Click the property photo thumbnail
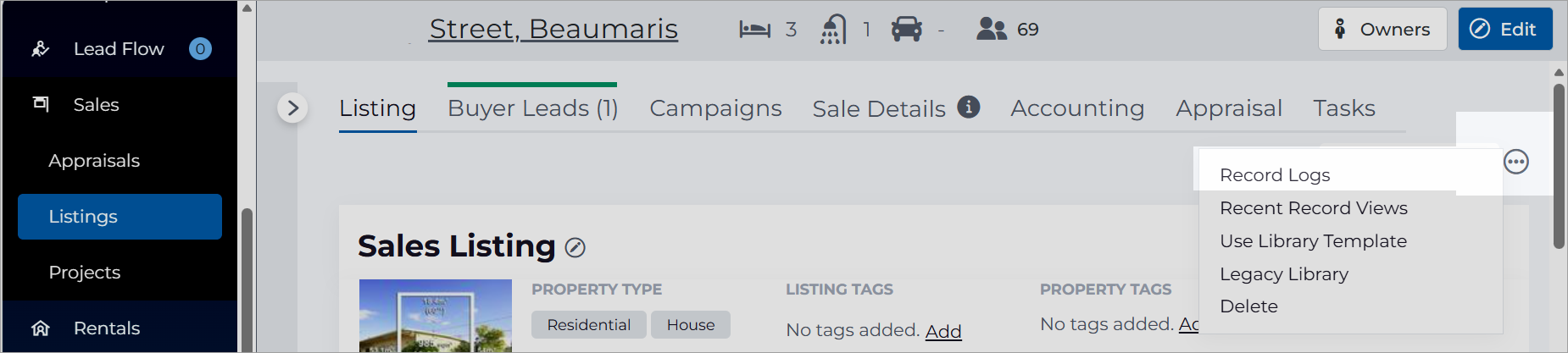Image resolution: width=1568 pixels, height=353 pixels. point(436,316)
